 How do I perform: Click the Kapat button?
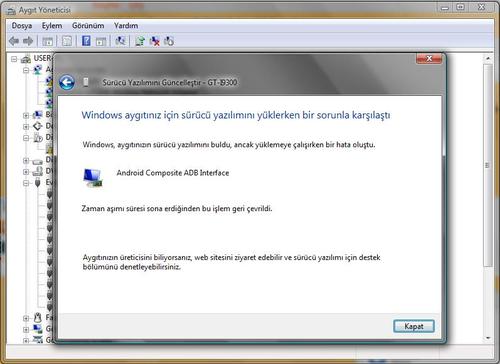414,326
